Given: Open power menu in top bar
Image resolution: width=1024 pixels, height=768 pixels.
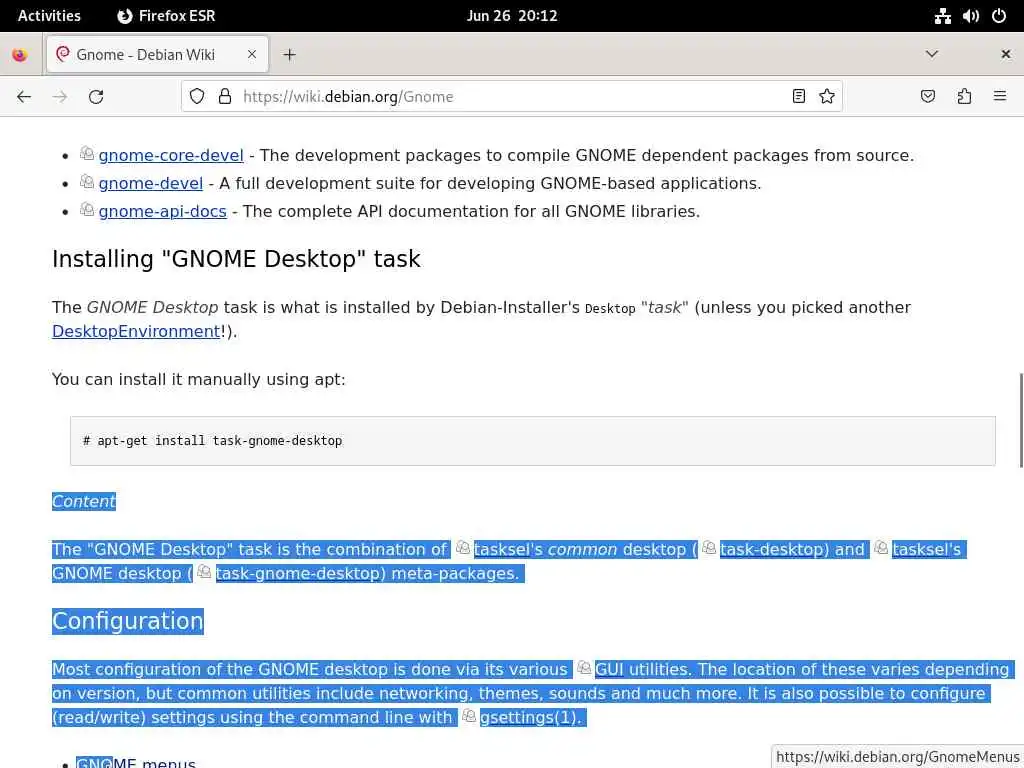Looking at the screenshot, I should 999,16.
